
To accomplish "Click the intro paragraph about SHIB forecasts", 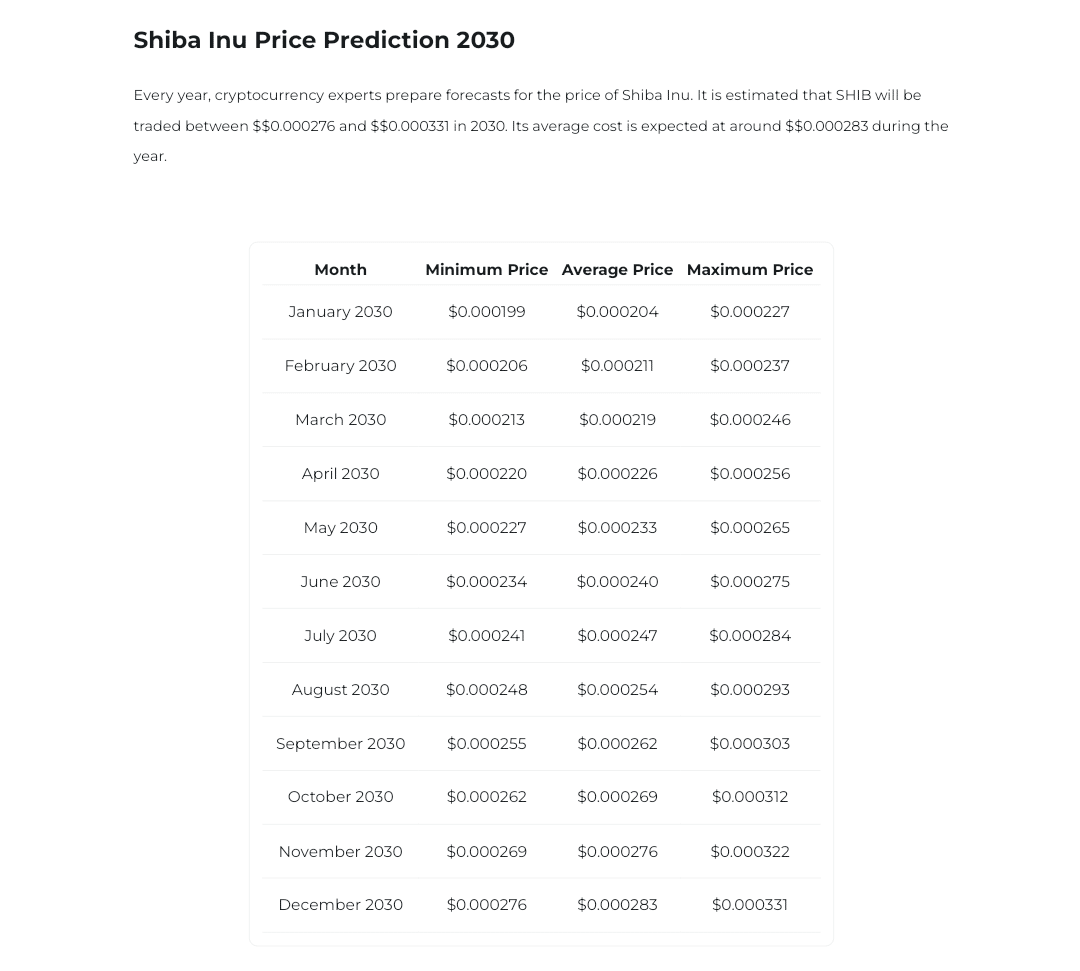I will click(x=541, y=125).
